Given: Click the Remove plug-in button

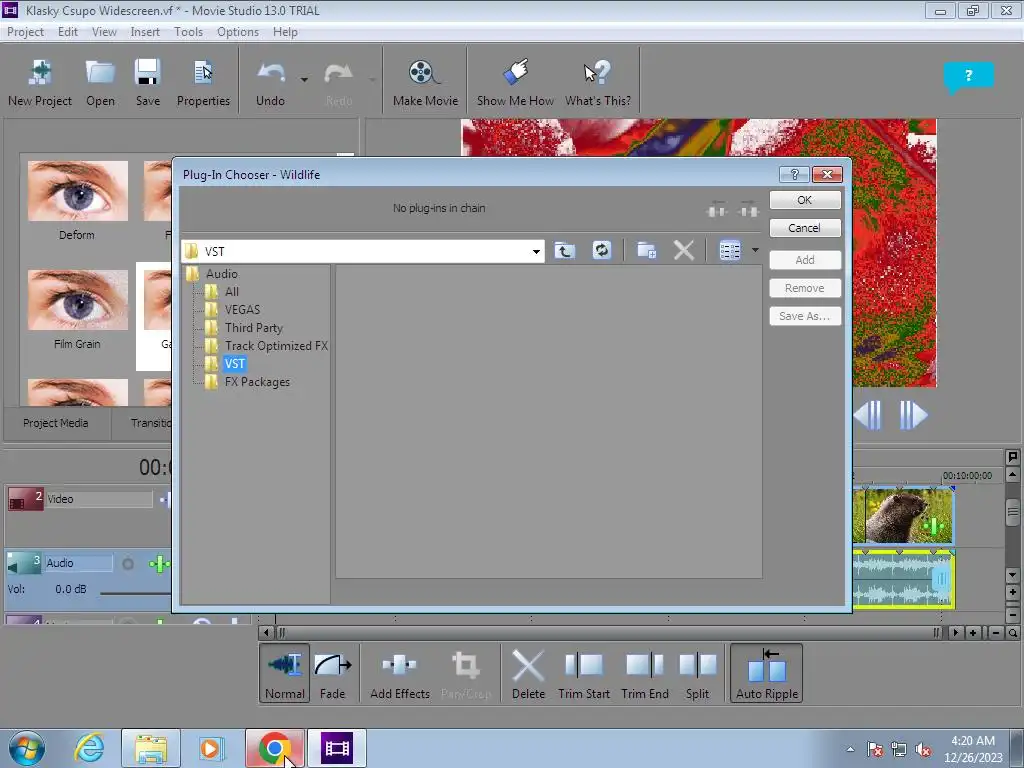Looking at the screenshot, I should click(805, 288).
